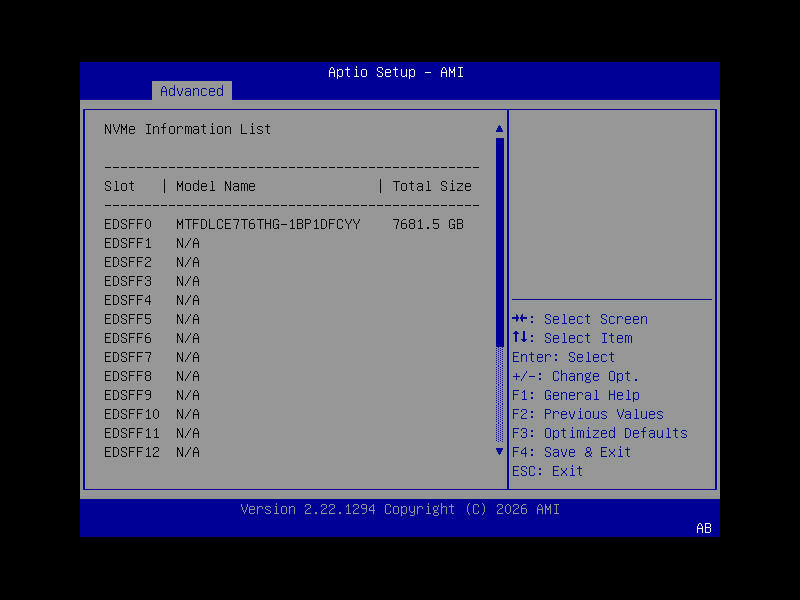Click the F2: Previous Values line
Image resolution: width=800 pixels, height=600 pixels.
(588, 414)
